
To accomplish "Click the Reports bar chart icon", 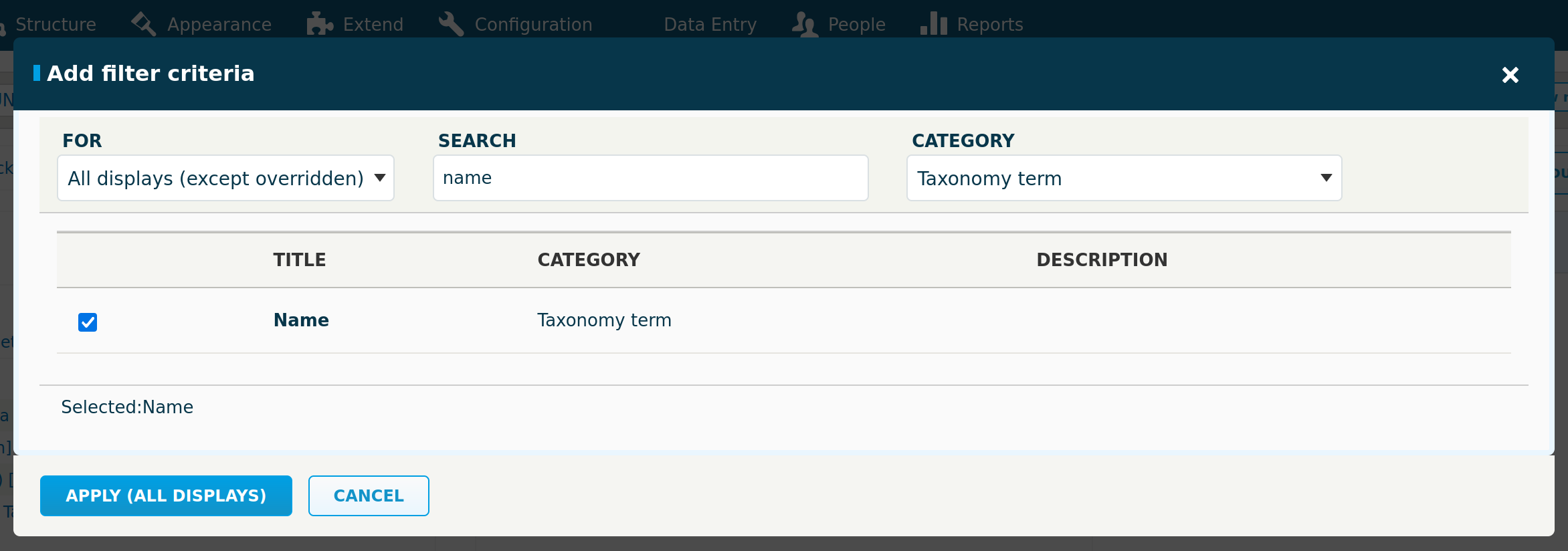I will pos(934,23).
